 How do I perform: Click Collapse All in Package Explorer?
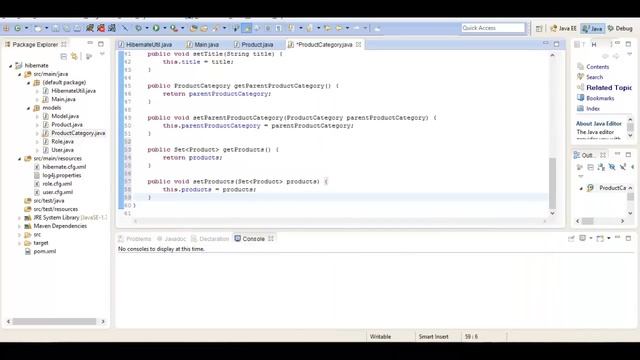tap(63, 56)
